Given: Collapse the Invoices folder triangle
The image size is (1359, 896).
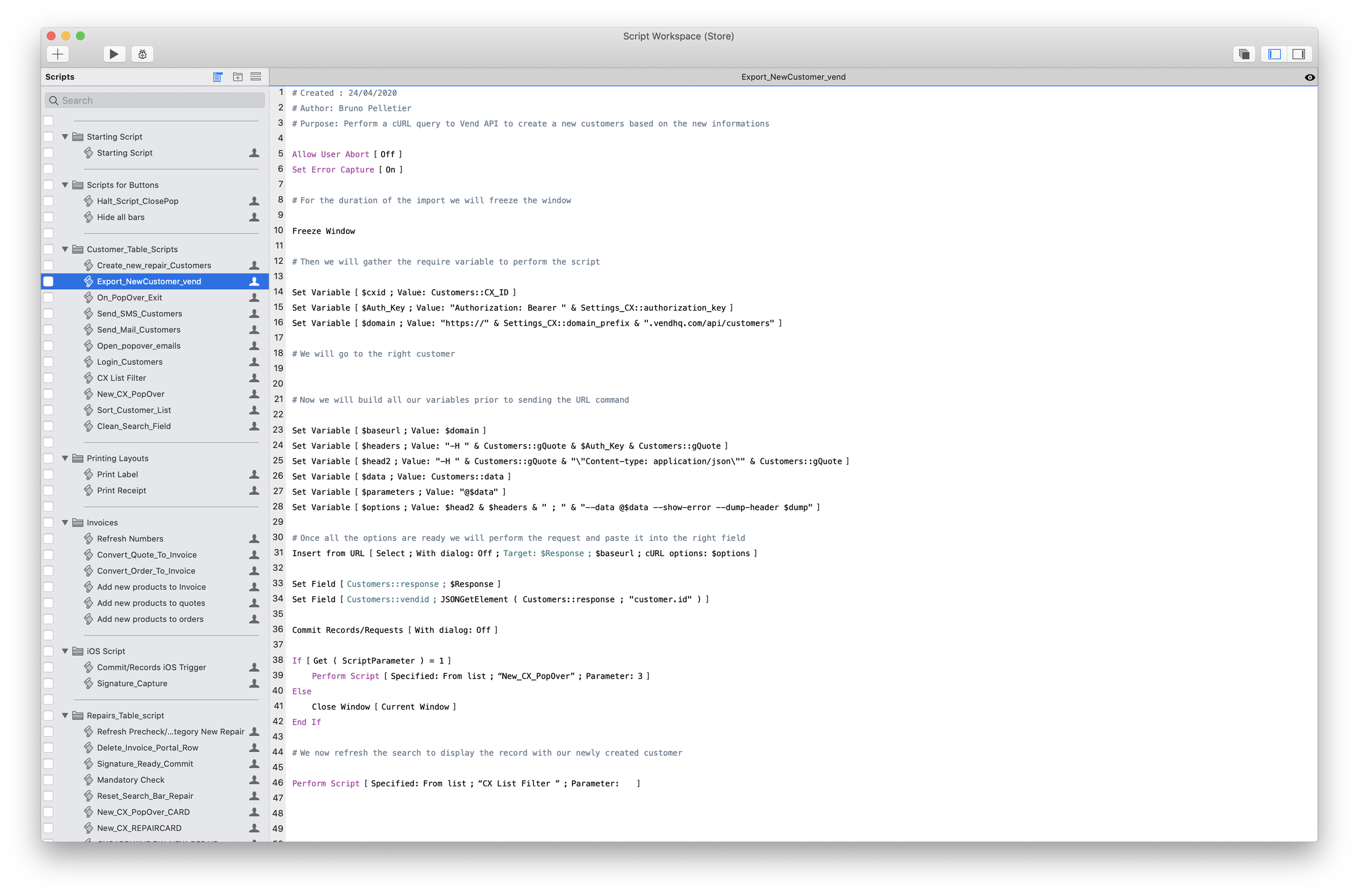Looking at the screenshot, I should (x=65, y=522).
